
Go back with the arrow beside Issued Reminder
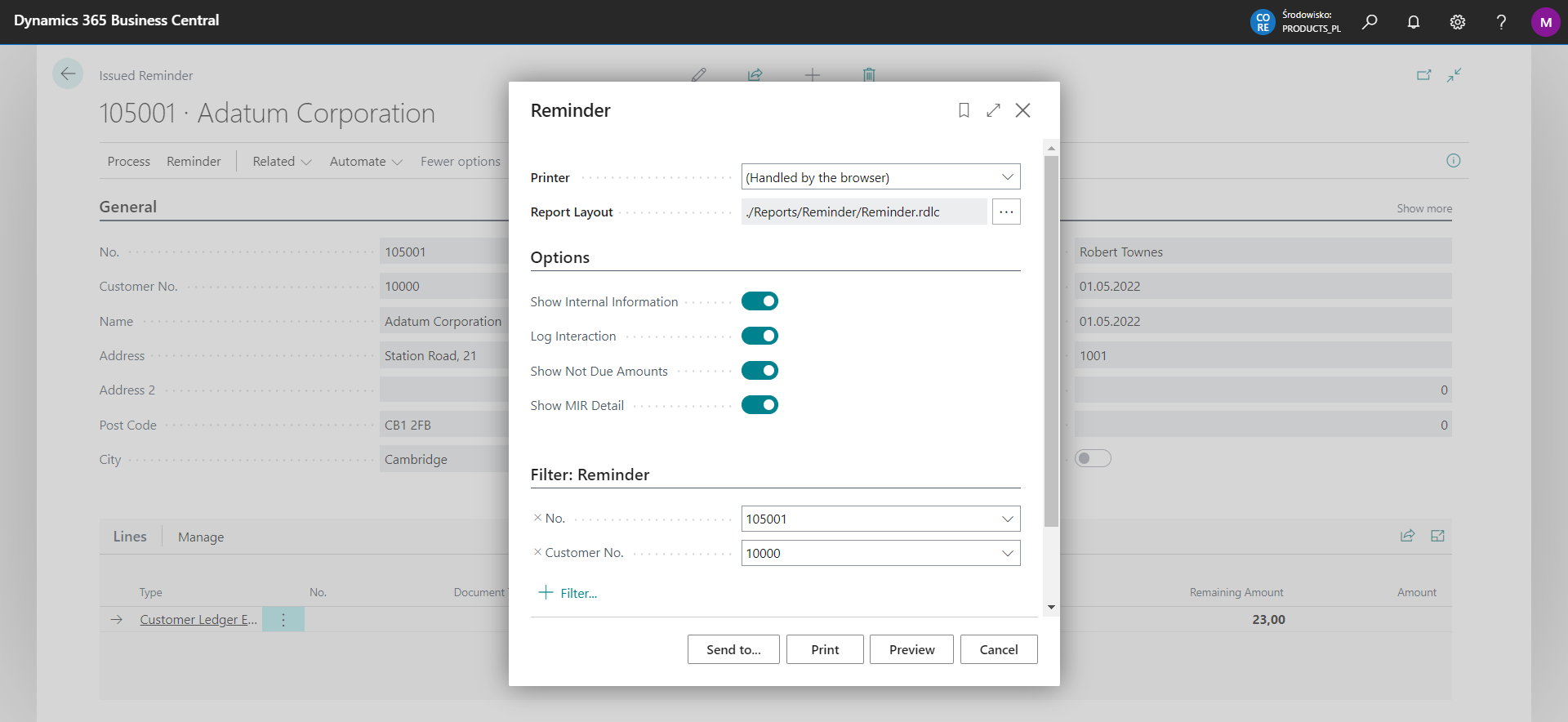[x=68, y=74]
